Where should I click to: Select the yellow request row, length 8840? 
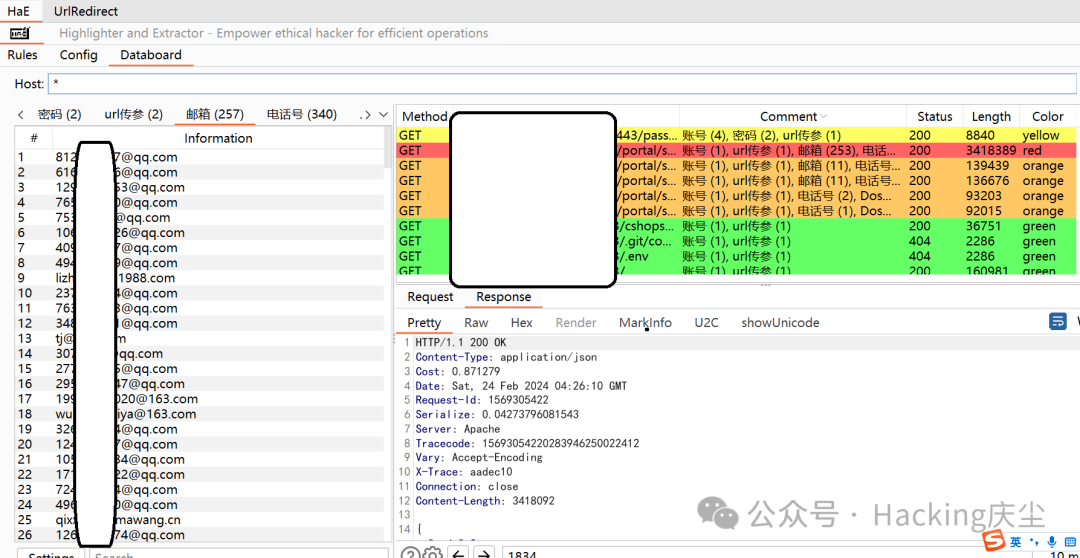pos(738,136)
